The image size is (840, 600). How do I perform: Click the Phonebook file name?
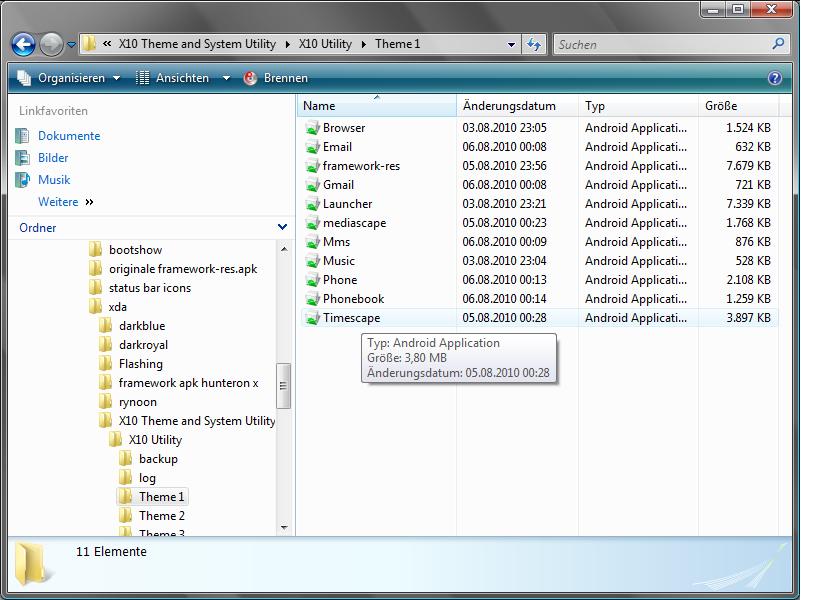click(353, 299)
